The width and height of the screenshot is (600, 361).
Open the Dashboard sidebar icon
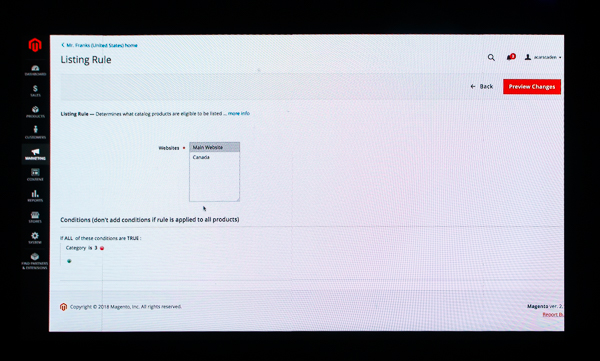tap(35, 70)
